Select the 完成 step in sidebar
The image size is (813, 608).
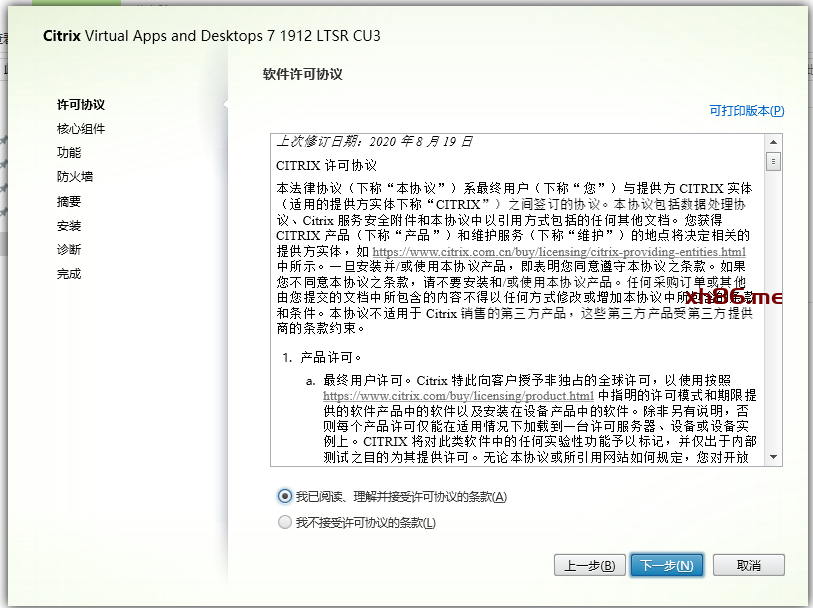coord(69,274)
